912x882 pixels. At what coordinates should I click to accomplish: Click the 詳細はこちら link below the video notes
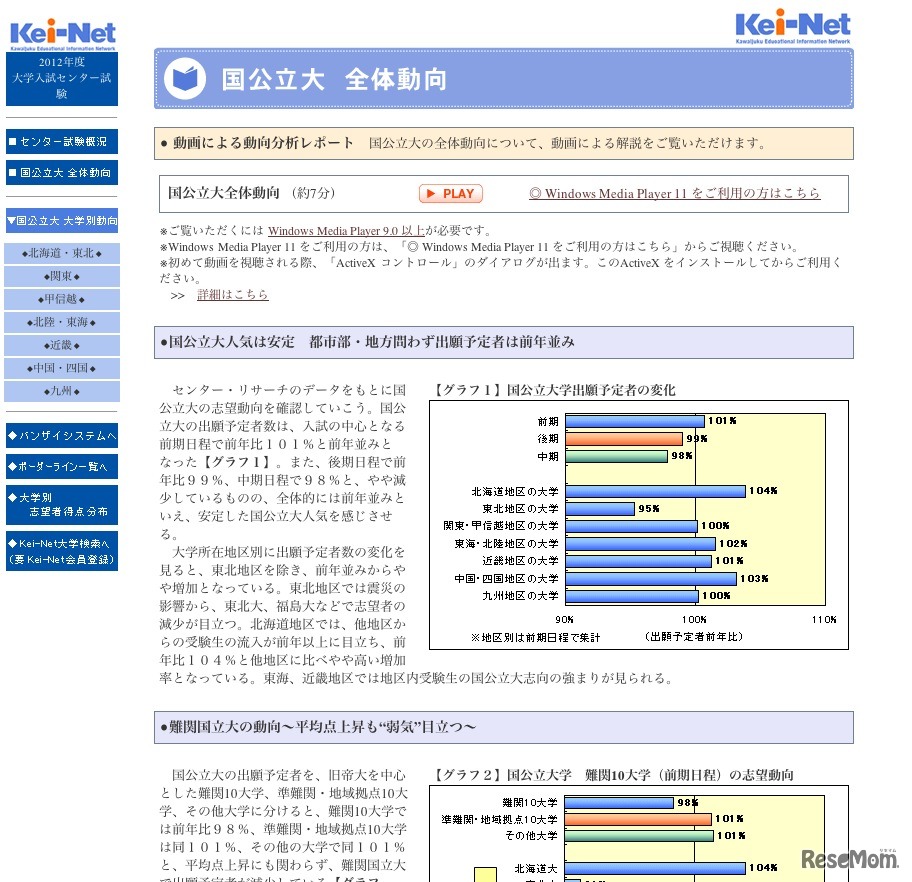pyautogui.click(x=233, y=295)
